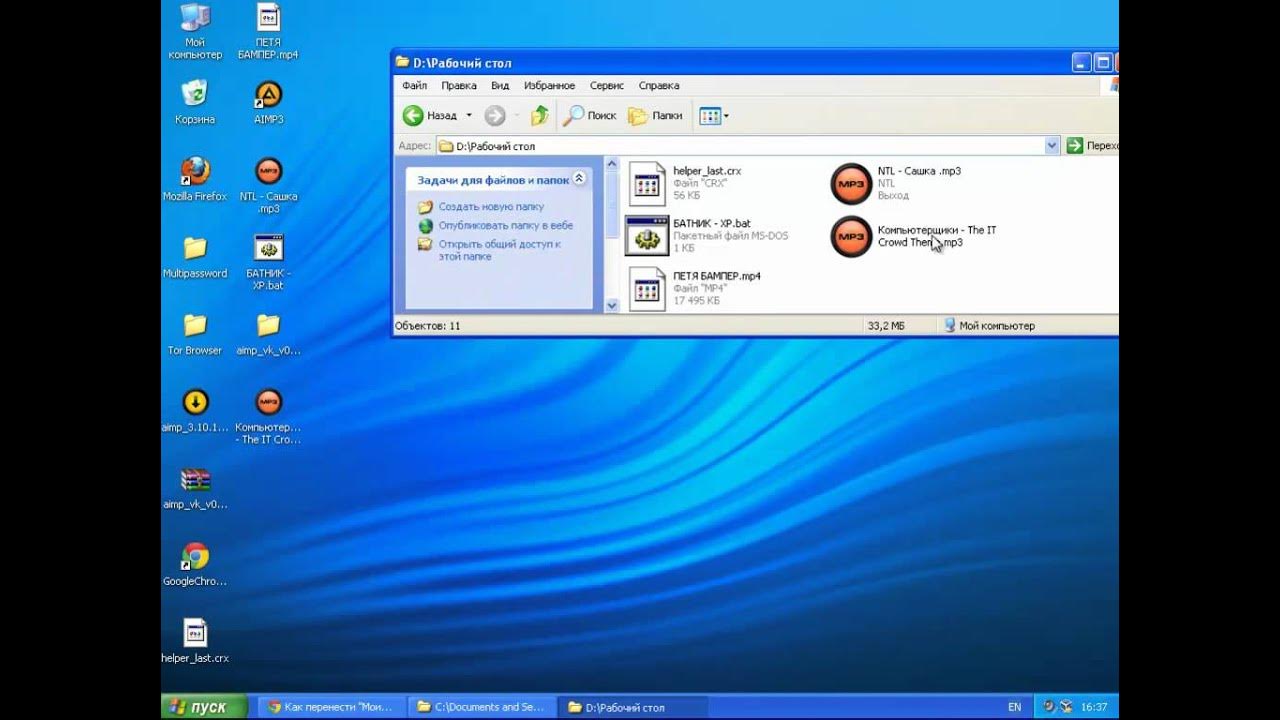Select Компьютер... The IT Cro... desktop mp3
Screen dimensions: 1280x720
(x=268, y=417)
